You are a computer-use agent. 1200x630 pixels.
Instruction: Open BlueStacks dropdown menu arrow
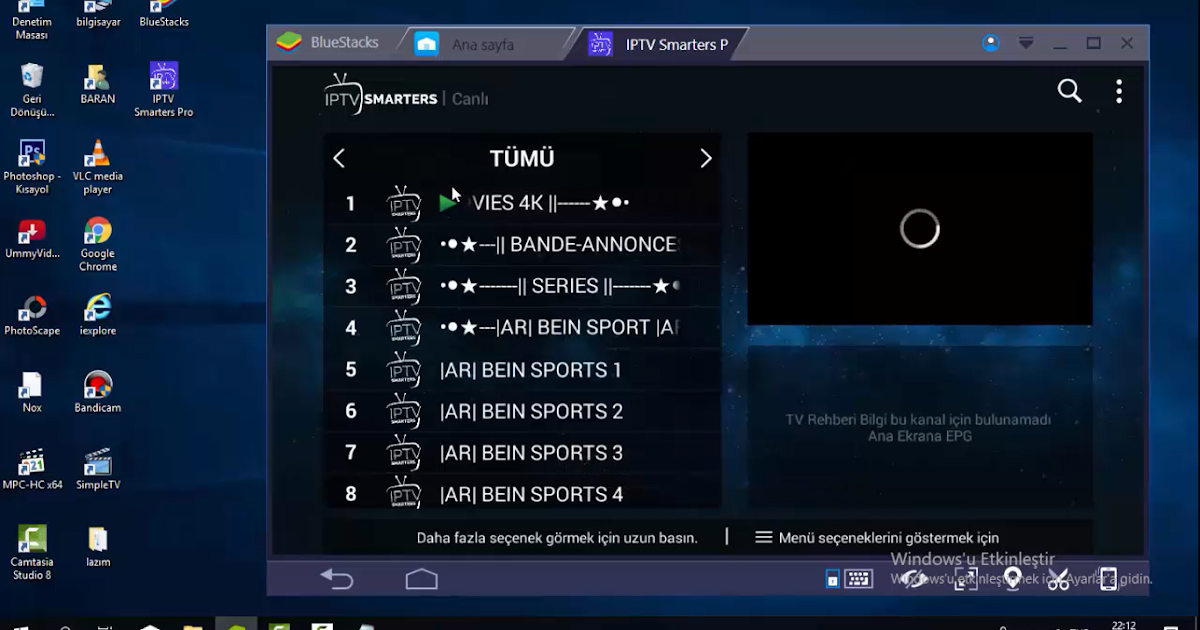[x=1026, y=43]
